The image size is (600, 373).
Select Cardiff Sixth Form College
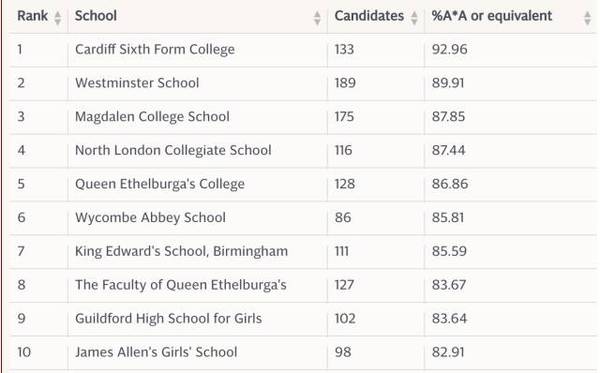[155, 50]
